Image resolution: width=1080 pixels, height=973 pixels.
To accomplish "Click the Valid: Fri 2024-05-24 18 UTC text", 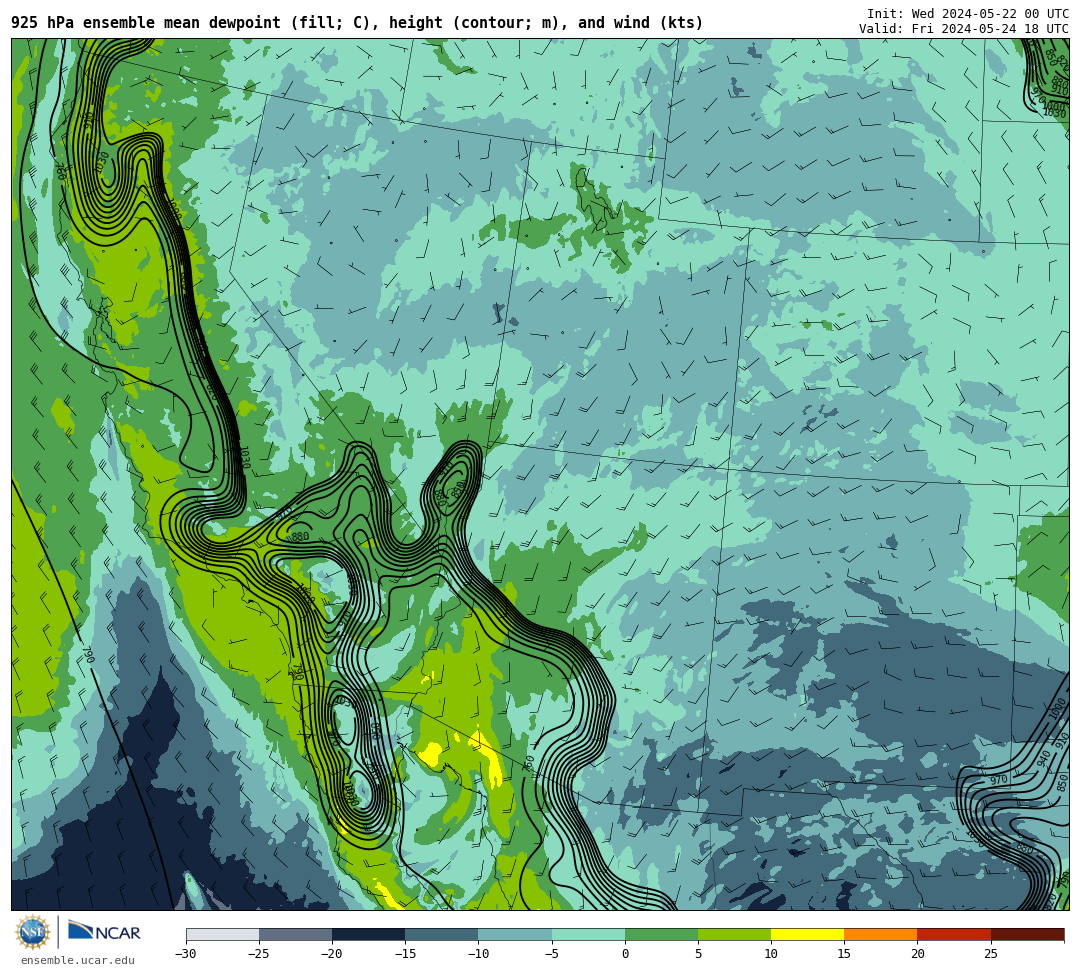I will coord(964,28).
